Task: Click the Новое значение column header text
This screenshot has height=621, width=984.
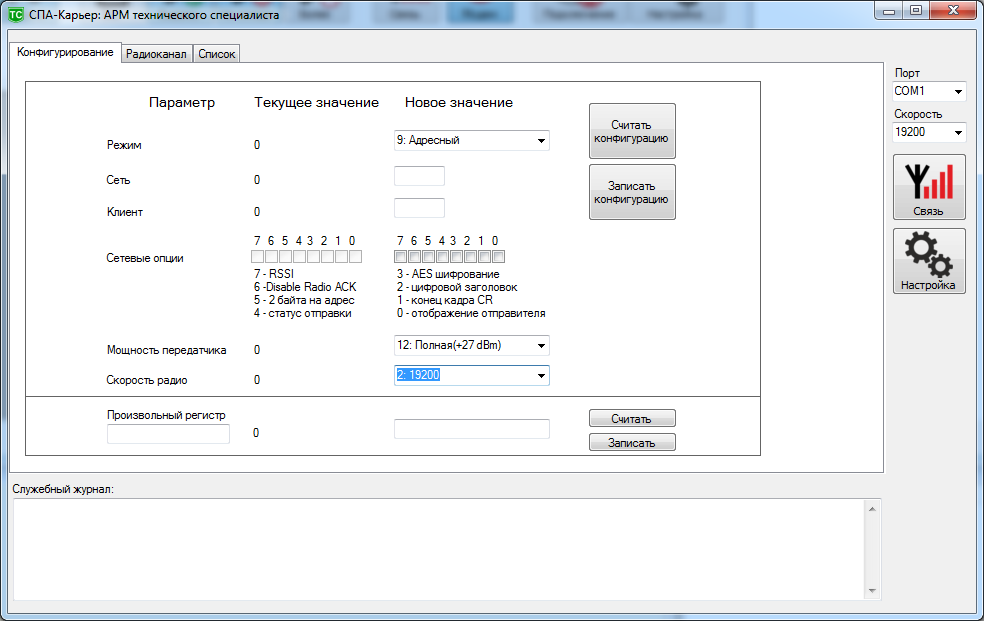Action: click(459, 103)
